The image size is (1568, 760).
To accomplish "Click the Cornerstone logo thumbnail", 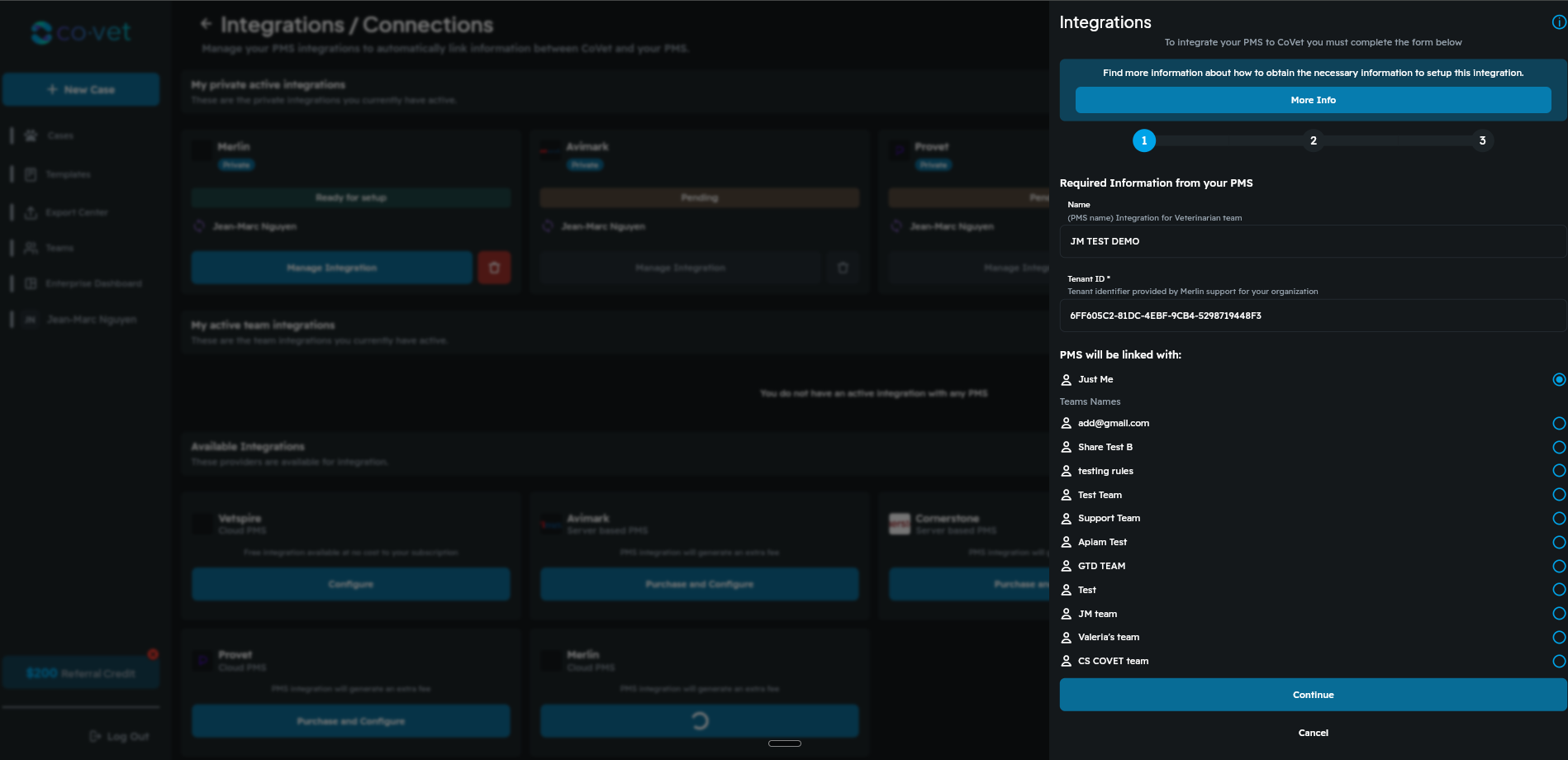I will 900,524.
